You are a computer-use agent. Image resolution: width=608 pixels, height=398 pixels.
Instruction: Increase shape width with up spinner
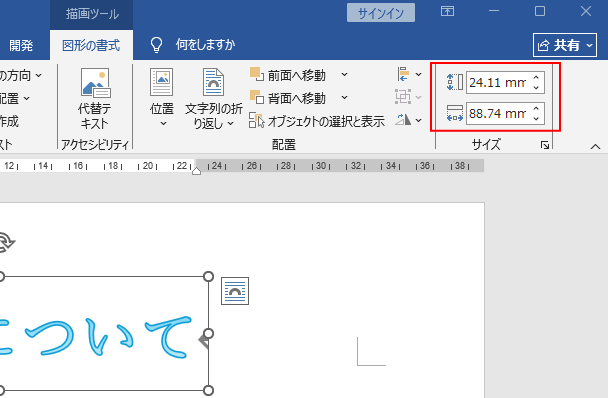[536, 109]
